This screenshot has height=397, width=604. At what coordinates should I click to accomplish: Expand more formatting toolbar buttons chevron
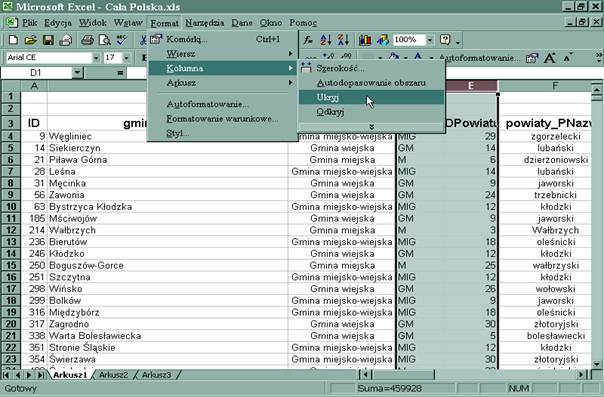tap(599, 57)
